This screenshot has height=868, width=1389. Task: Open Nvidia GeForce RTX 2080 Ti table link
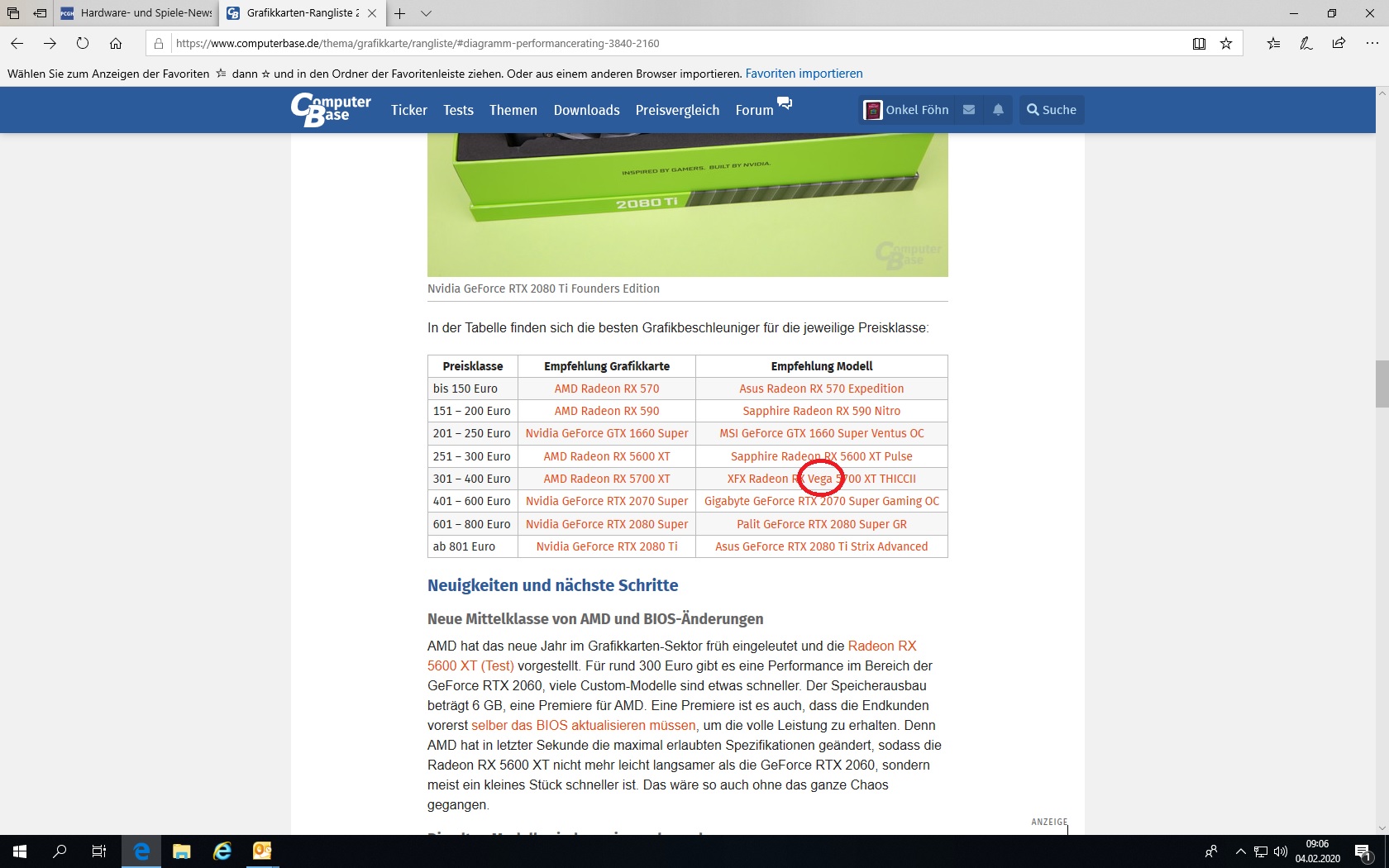click(607, 546)
